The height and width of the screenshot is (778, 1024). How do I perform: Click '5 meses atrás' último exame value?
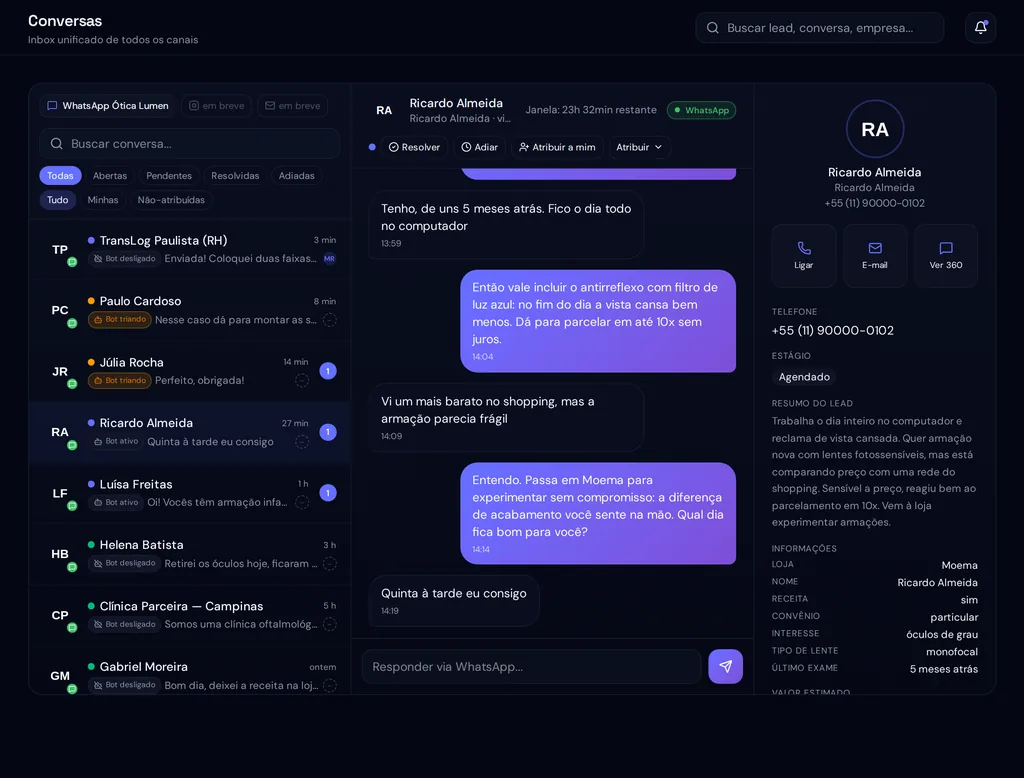pyautogui.click(x=944, y=669)
